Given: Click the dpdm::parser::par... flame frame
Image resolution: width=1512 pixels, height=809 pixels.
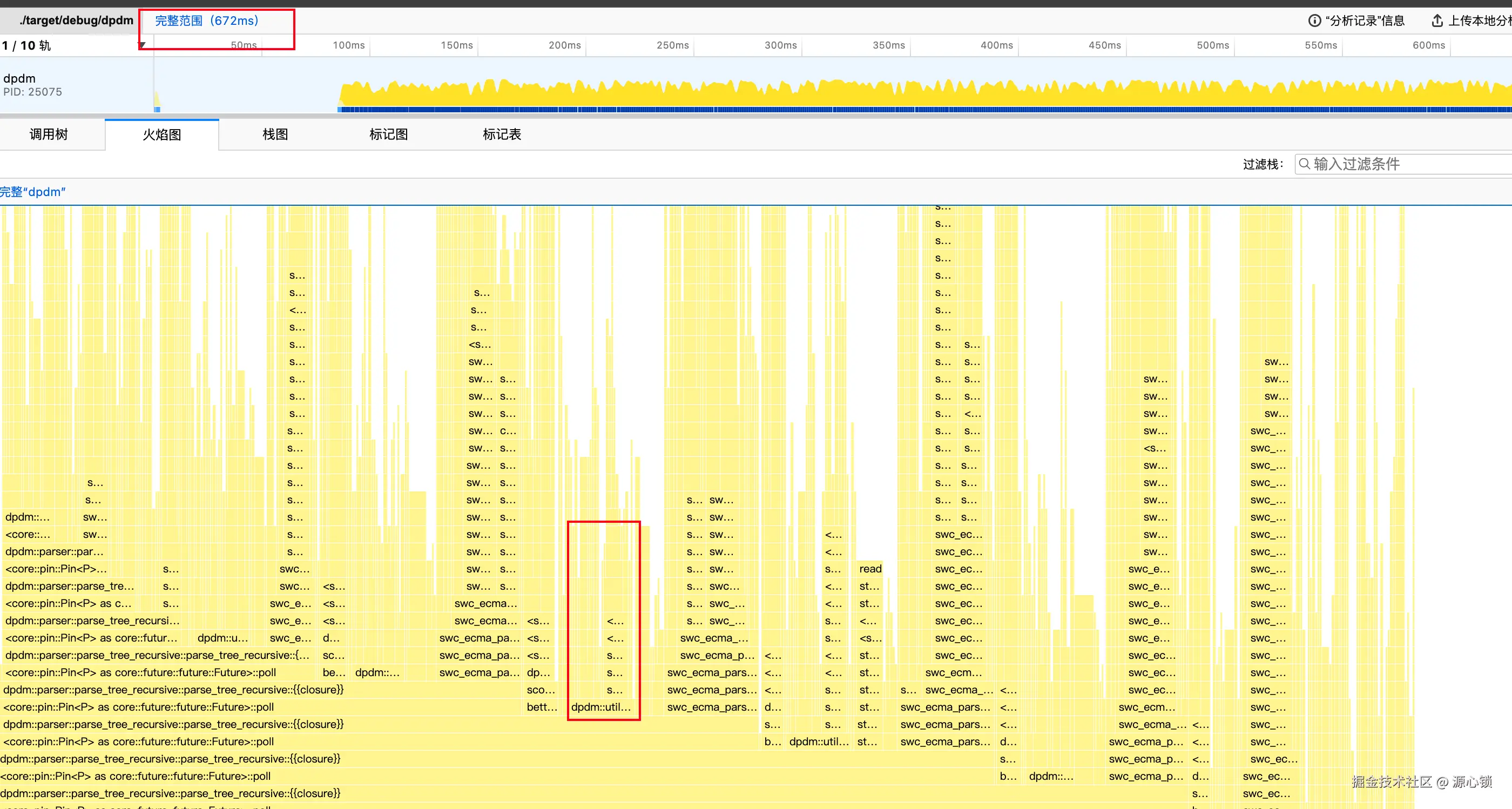Looking at the screenshot, I should click(54, 552).
